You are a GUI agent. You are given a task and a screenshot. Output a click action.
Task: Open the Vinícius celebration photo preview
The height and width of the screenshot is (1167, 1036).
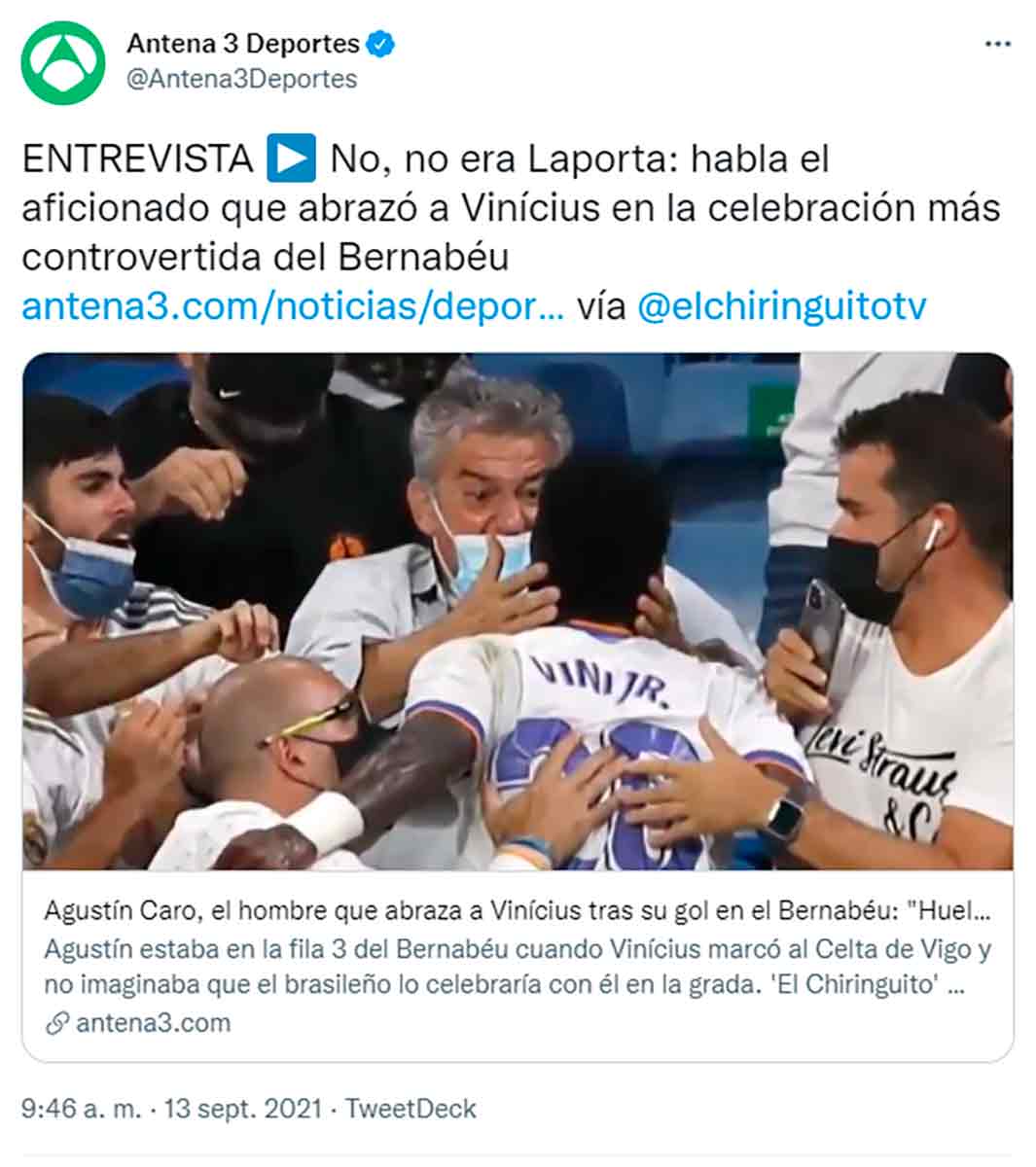point(518,611)
